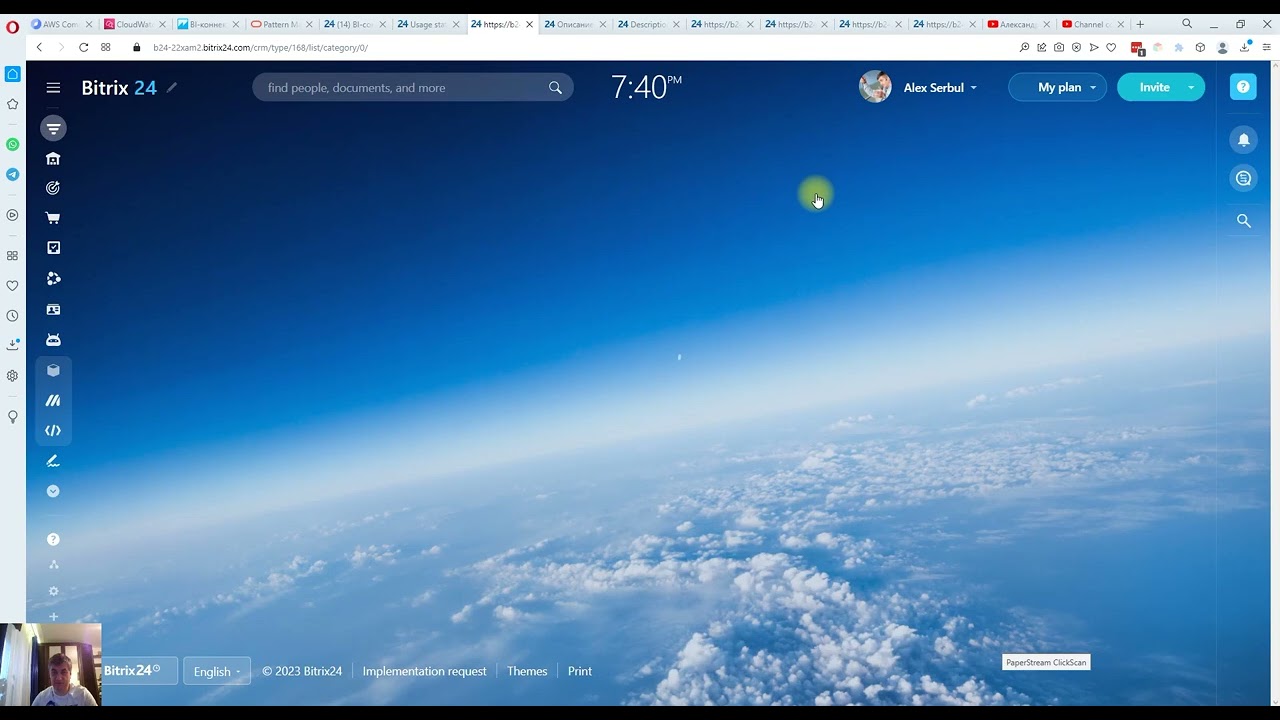Take a snapshot with the camera toolbar icon
The height and width of the screenshot is (720, 1280).
[x=1059, y=47]
